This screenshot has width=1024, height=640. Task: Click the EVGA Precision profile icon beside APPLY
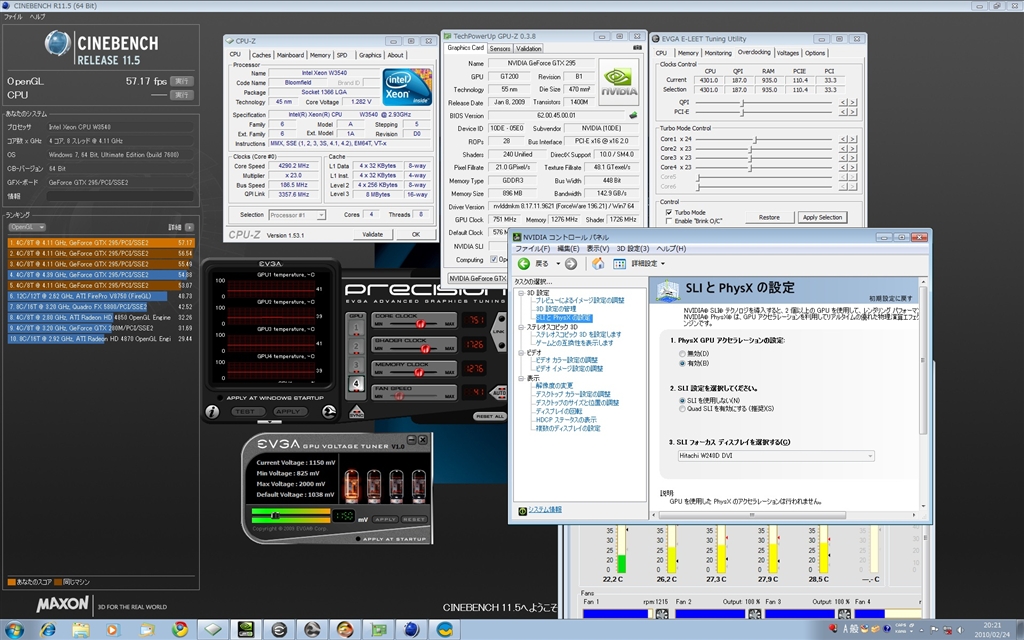[329, 411]
